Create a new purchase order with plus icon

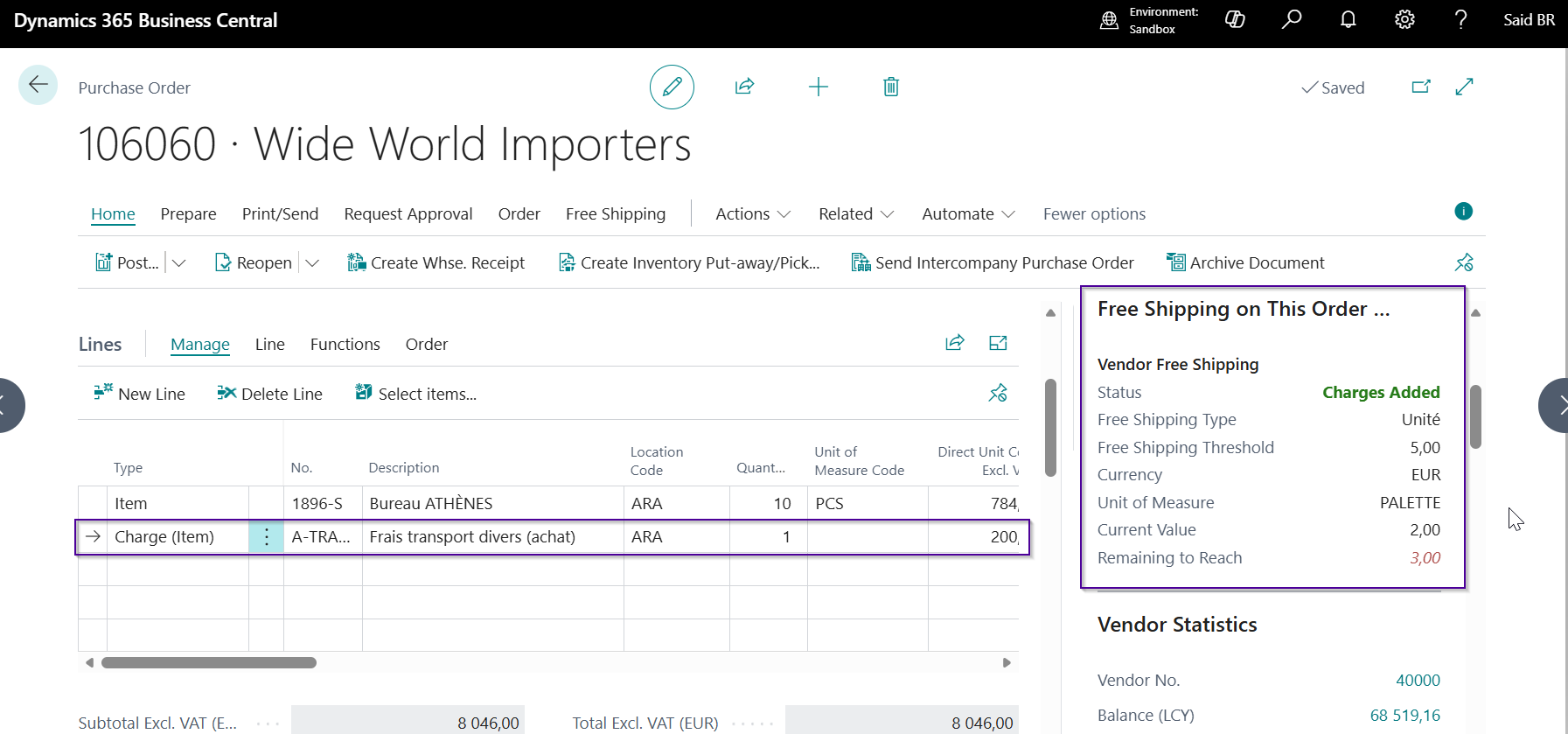point(818,87)
